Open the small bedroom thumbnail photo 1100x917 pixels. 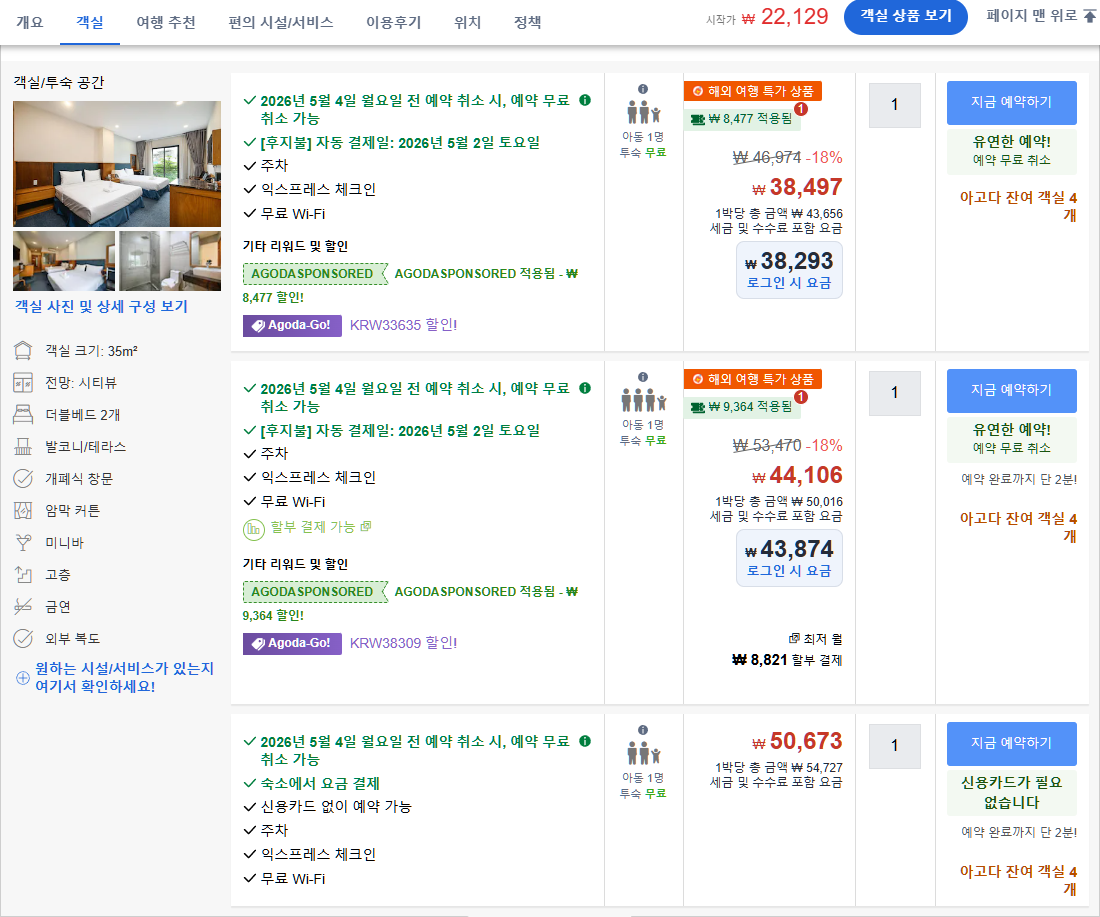click(x=64, y=261)
